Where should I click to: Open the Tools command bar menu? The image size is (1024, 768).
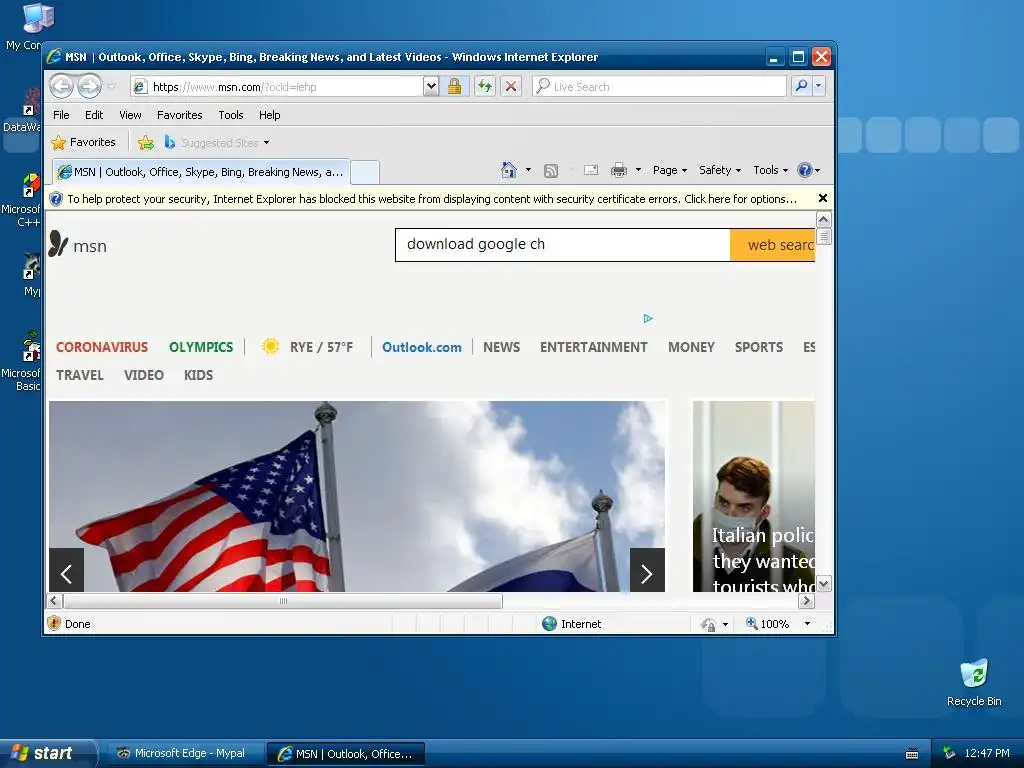771,170
